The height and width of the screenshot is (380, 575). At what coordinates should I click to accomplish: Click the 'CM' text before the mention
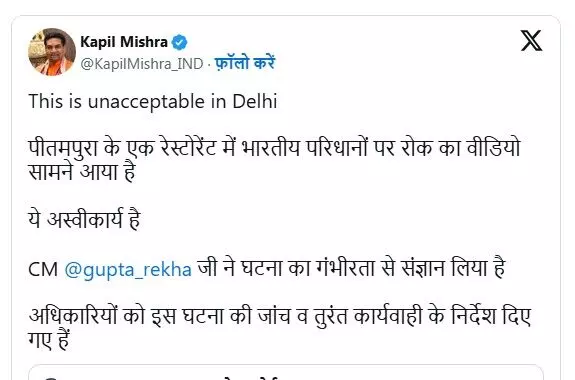coord(43,269)
